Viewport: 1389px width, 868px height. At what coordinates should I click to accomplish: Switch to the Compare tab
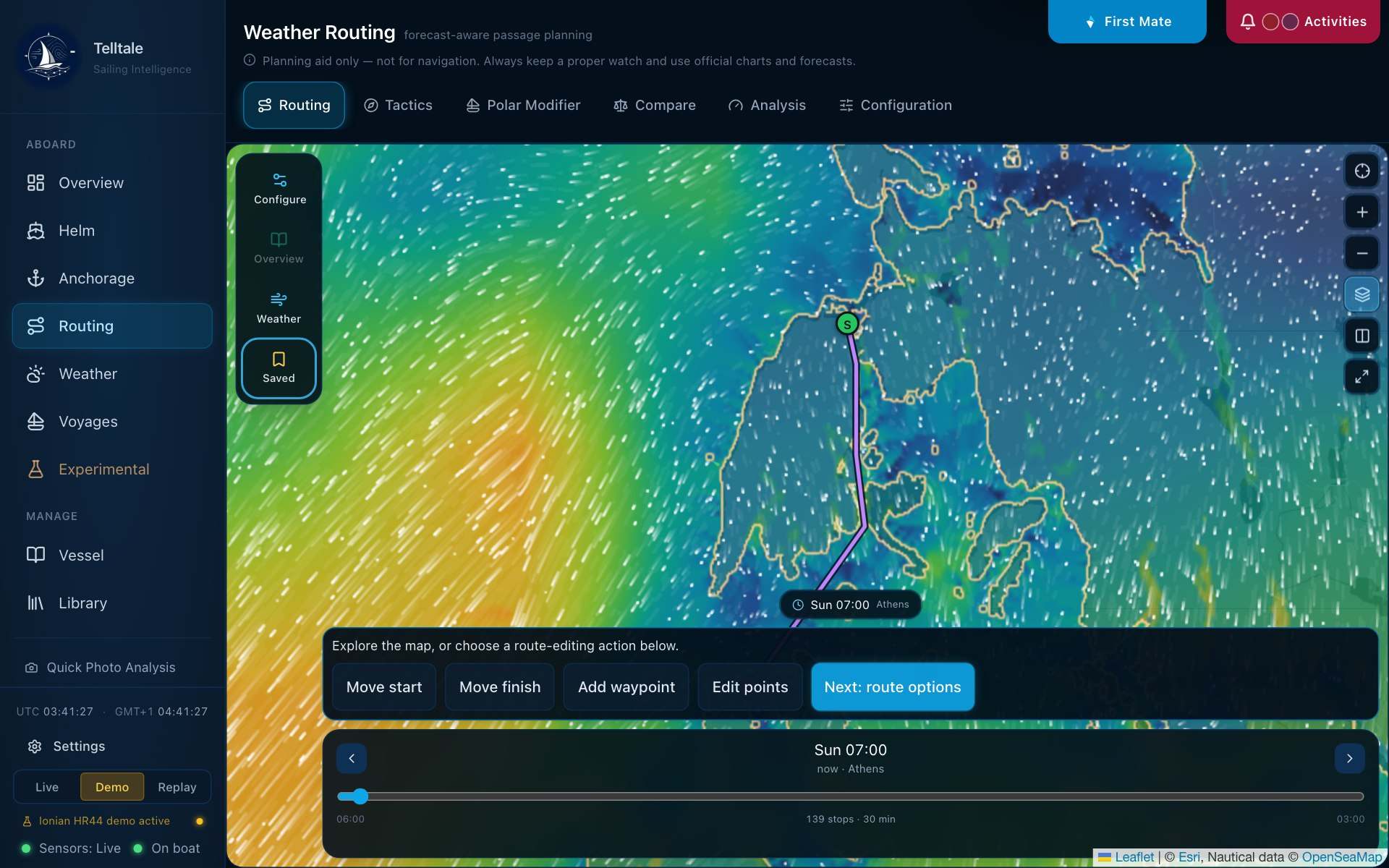655,106
